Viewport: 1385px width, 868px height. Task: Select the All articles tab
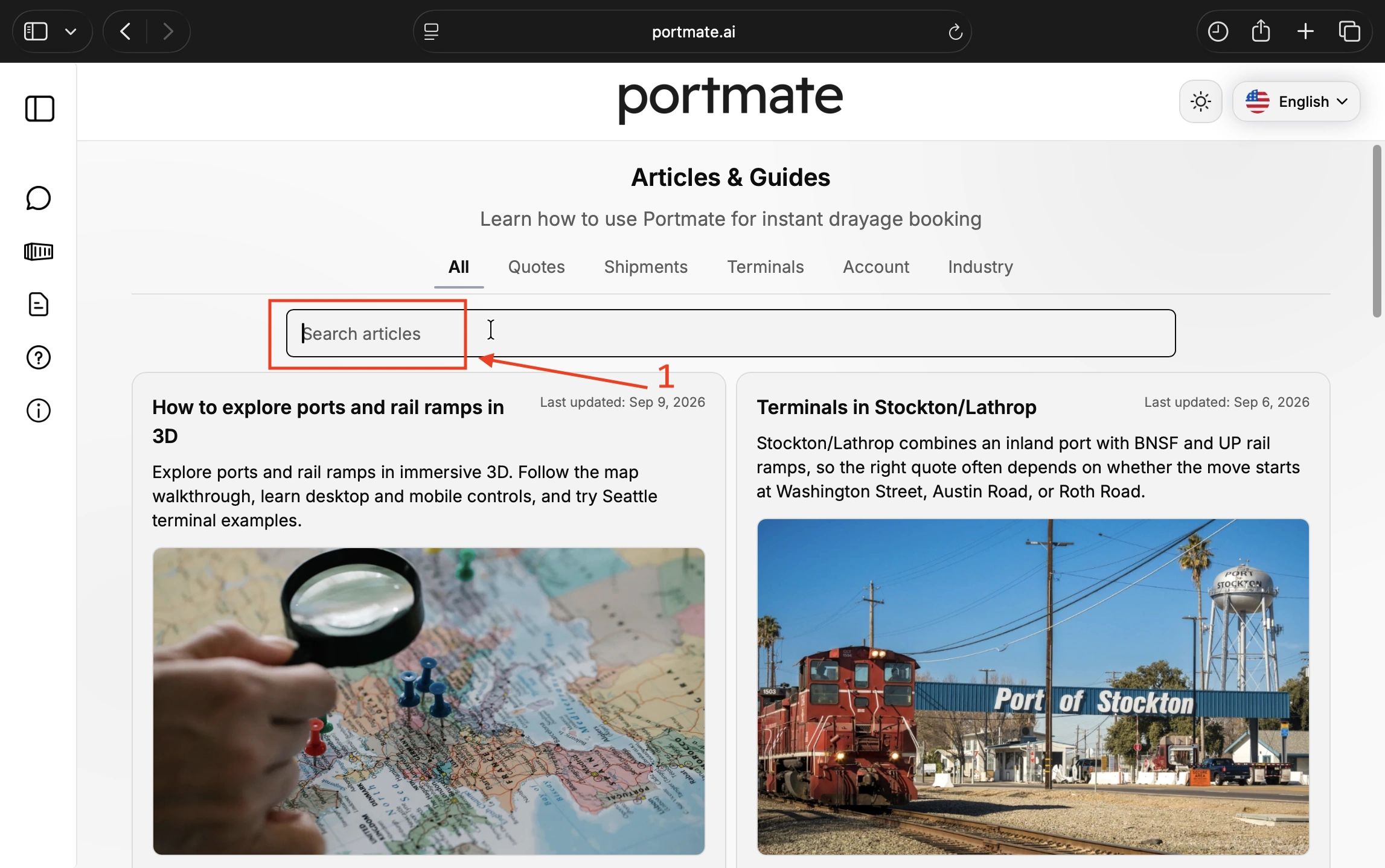pos(459,267)
